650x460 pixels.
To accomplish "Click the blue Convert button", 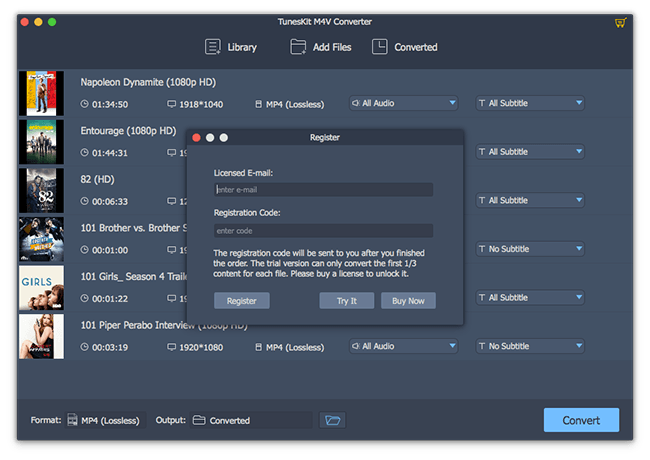I will 581,420.
